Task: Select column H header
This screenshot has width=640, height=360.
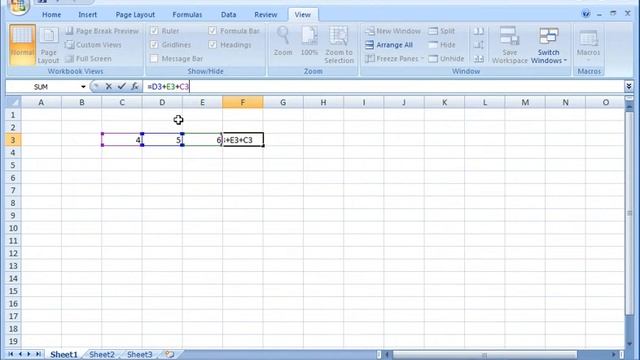Action: (323, 102)
